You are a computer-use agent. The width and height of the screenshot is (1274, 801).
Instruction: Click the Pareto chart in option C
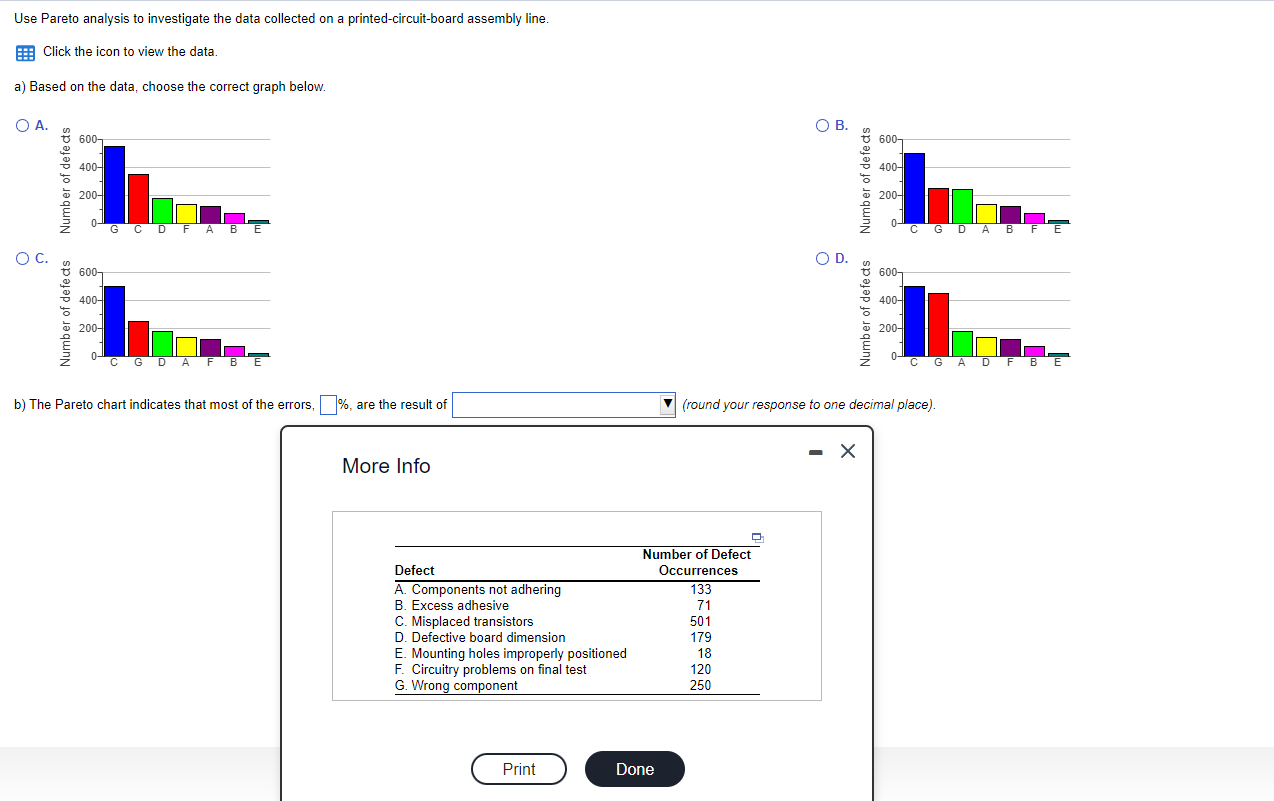(170, 313)
